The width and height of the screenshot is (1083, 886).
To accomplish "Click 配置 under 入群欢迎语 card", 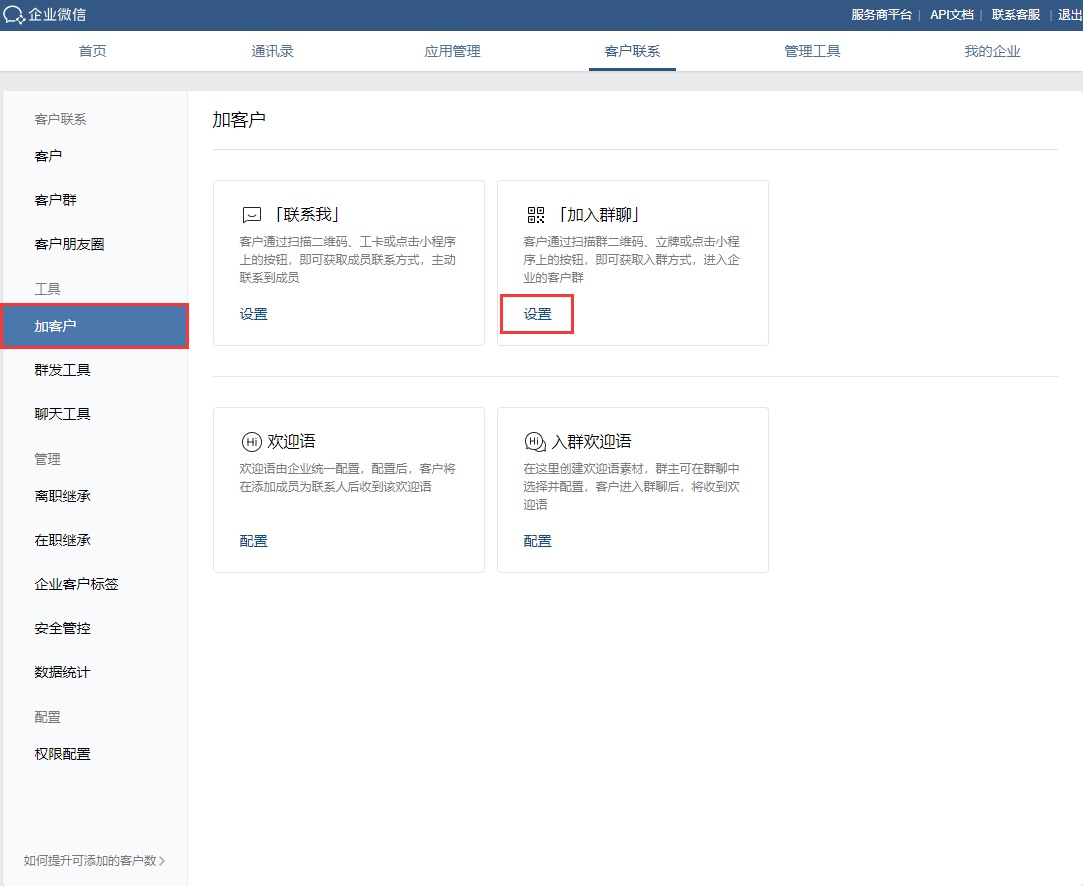I will 538,541.
